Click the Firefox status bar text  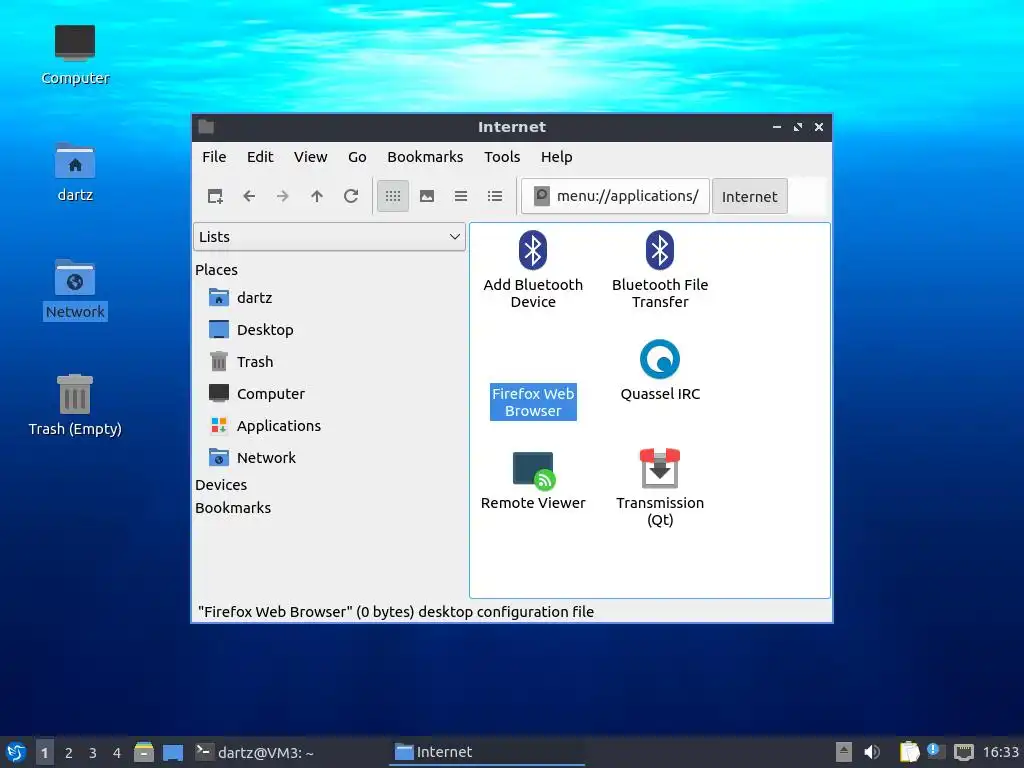point(396,612)
